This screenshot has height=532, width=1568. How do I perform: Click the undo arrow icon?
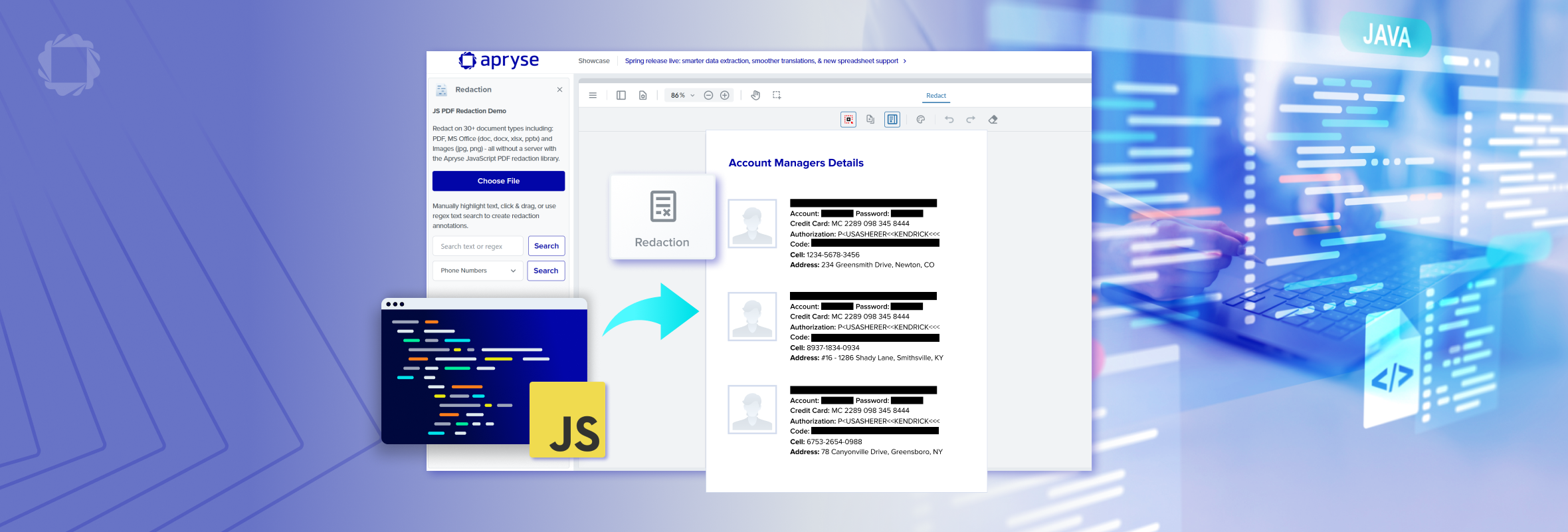coord(949,120)
